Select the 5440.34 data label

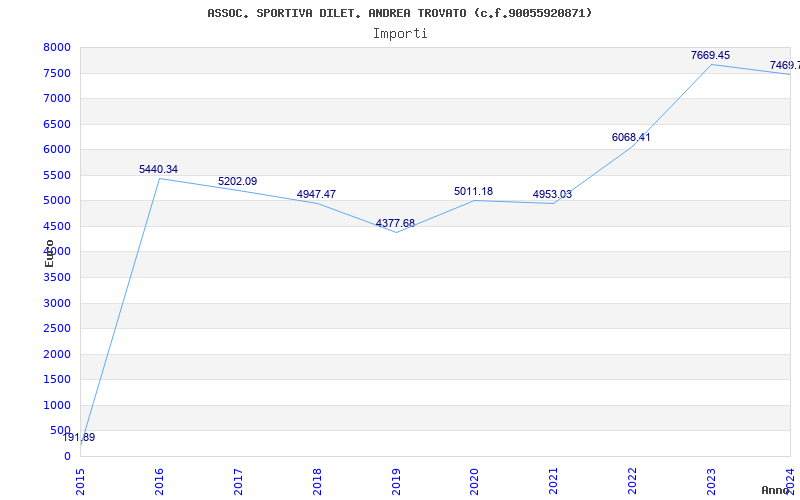[x=158, y=169]
